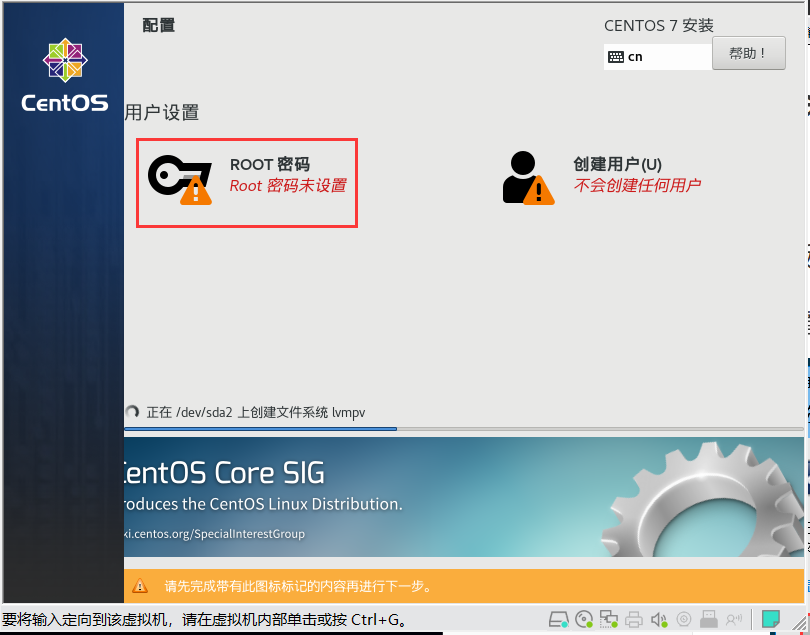The width and height of the screenshot is (810, 635).
Task: Click the VMware printer status icon
Action: pos(634,619)
